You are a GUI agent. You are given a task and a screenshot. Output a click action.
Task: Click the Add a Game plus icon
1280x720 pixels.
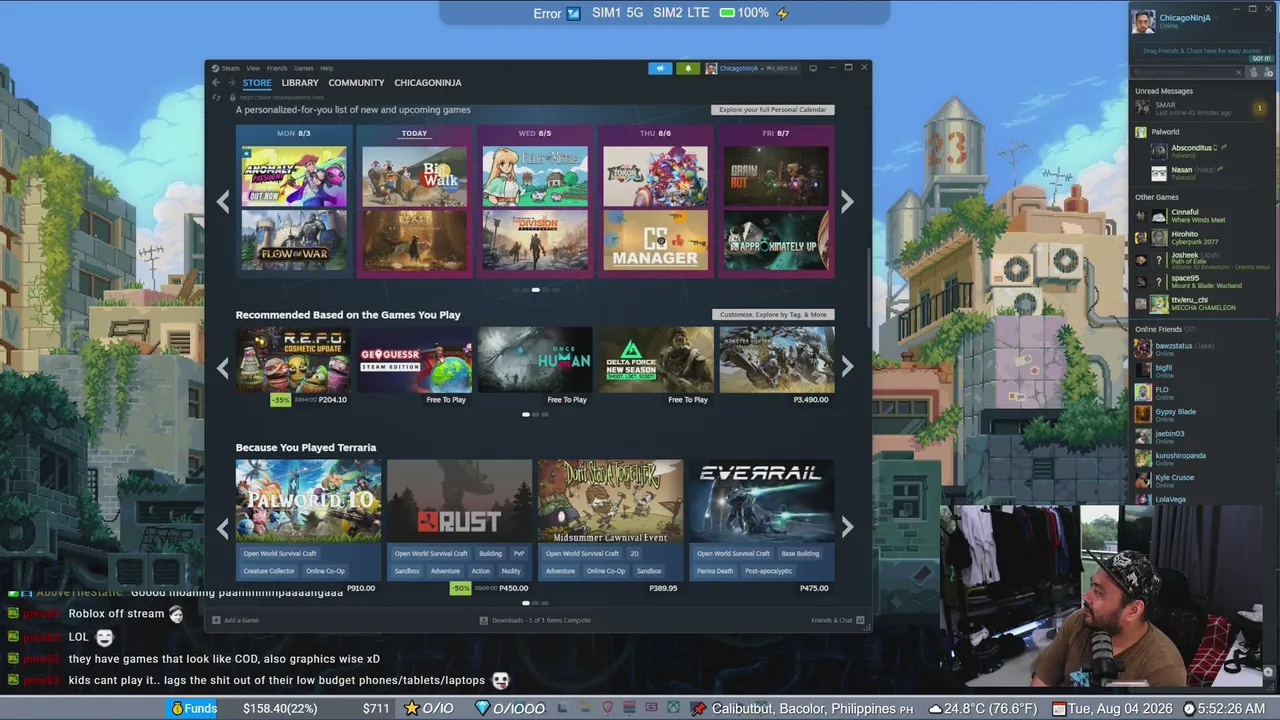point(216,620)
